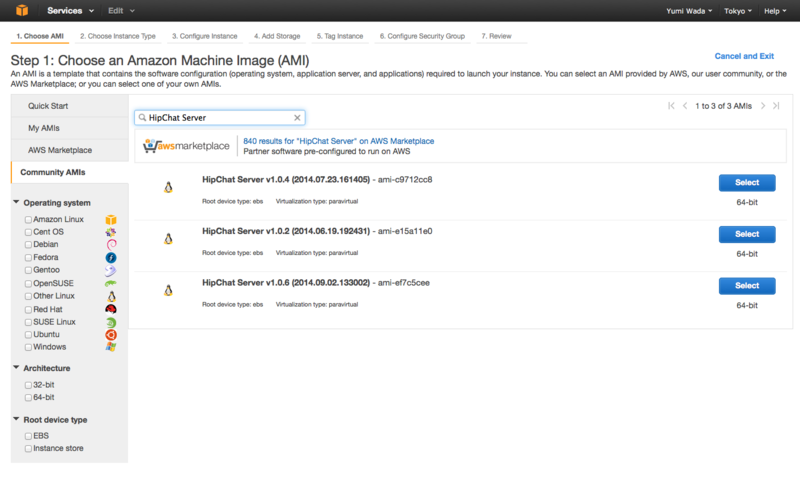Image resolution: width=800 pixels, height=481 pixels.
Task: Switch to Quick Start AMI list
Action: (70, 106)
